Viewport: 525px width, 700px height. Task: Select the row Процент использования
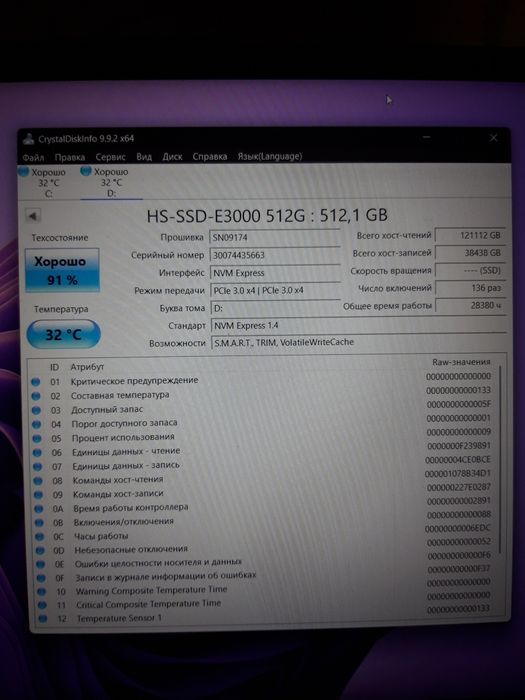(x=262, y=435)
